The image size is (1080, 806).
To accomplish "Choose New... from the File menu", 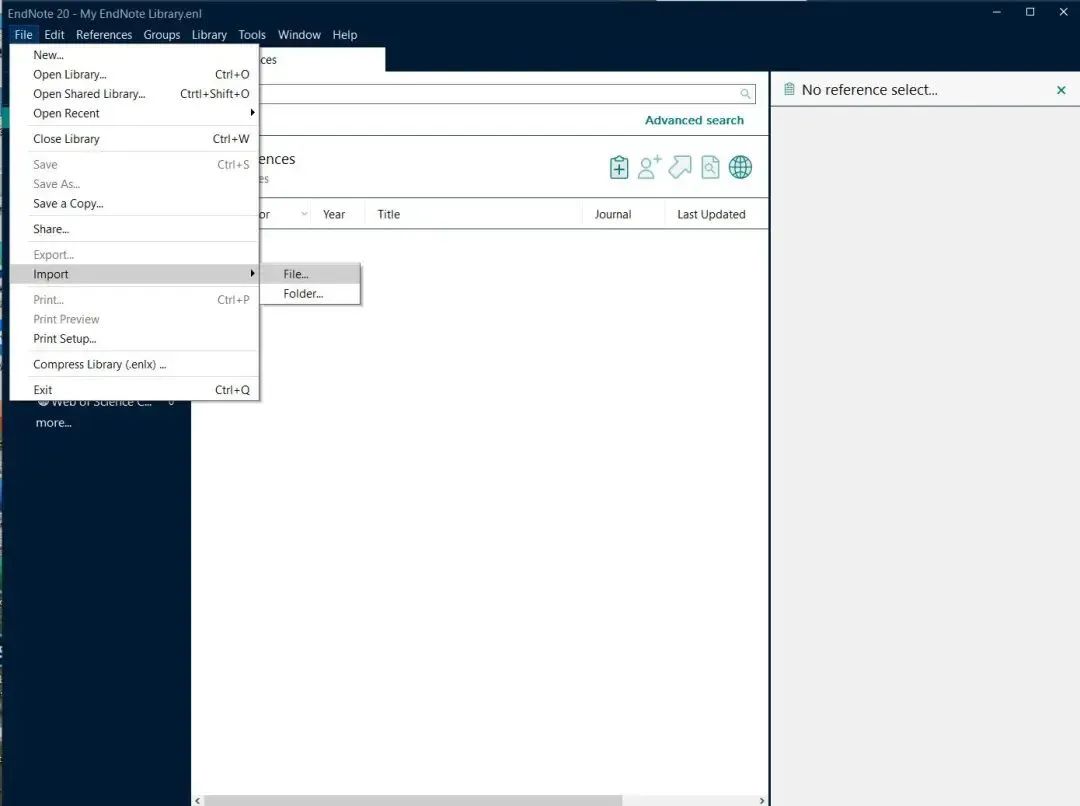I will tap(134, 55).
